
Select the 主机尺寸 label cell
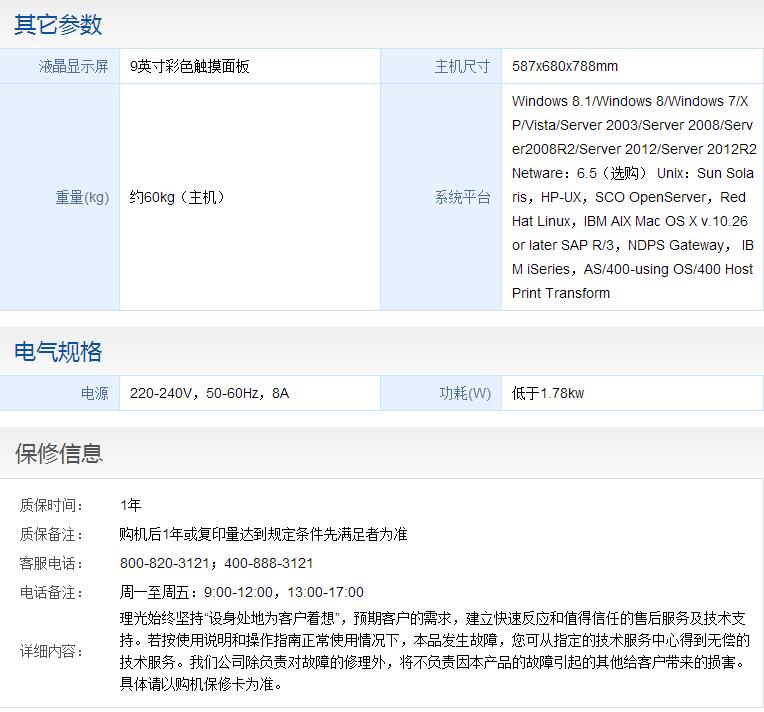441,66
